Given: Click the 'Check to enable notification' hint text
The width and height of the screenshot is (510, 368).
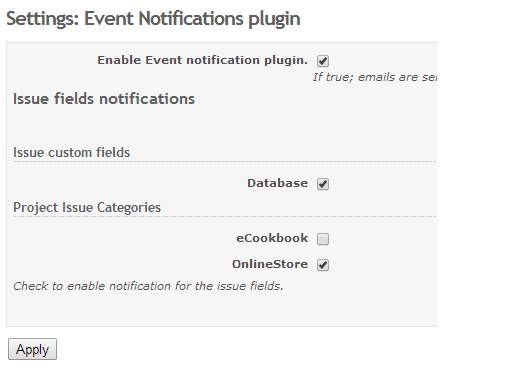Looking at the screenshot, I should 148,286.
